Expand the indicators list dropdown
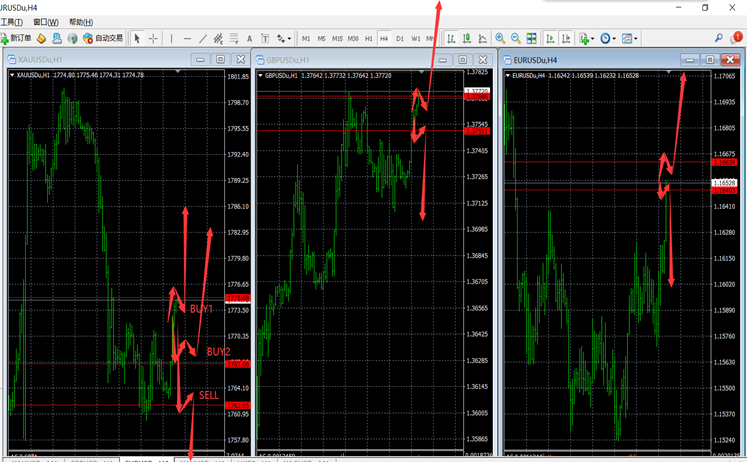747x462 pixels. pyautogui.click(x=587, y=38)
